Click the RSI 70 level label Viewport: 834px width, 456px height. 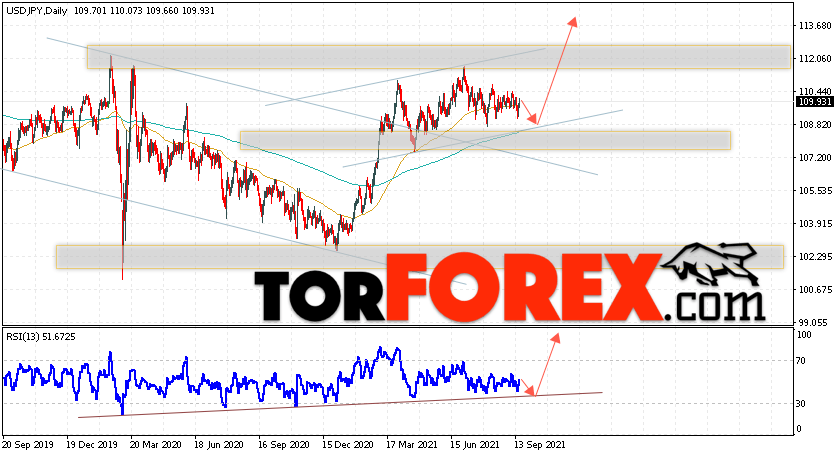[x=800, y=361]
